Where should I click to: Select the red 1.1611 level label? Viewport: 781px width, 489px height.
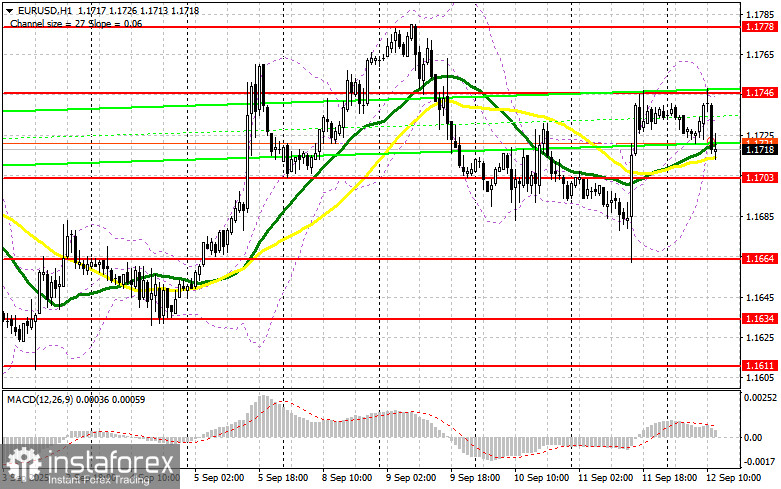[760, 366]
